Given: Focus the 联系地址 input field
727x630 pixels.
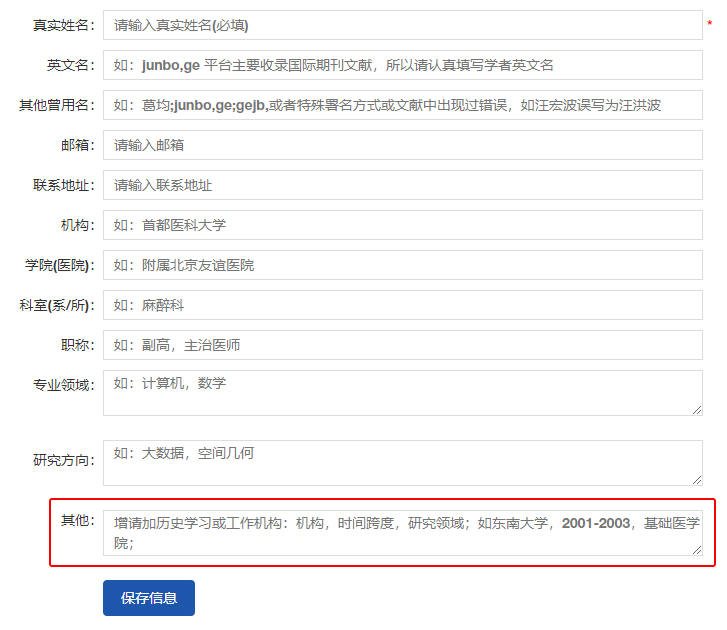Looking at the screenshot, I should (x=402, y=185).
